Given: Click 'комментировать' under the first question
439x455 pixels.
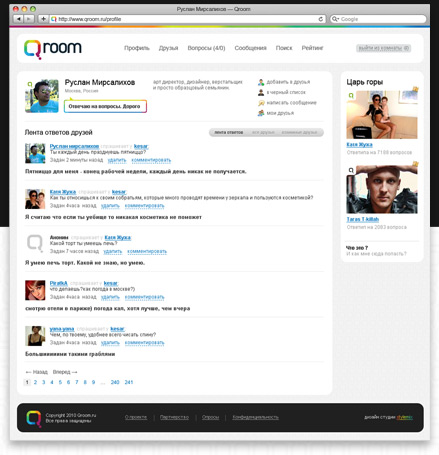Looking at the screenshot, I should pyautogui.click(x=151, y=160).
